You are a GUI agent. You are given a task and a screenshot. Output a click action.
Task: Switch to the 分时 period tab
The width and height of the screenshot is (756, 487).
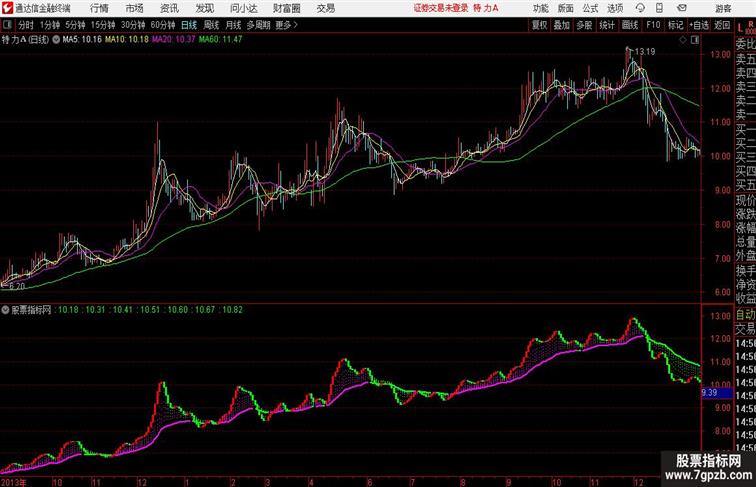point(26,25)
